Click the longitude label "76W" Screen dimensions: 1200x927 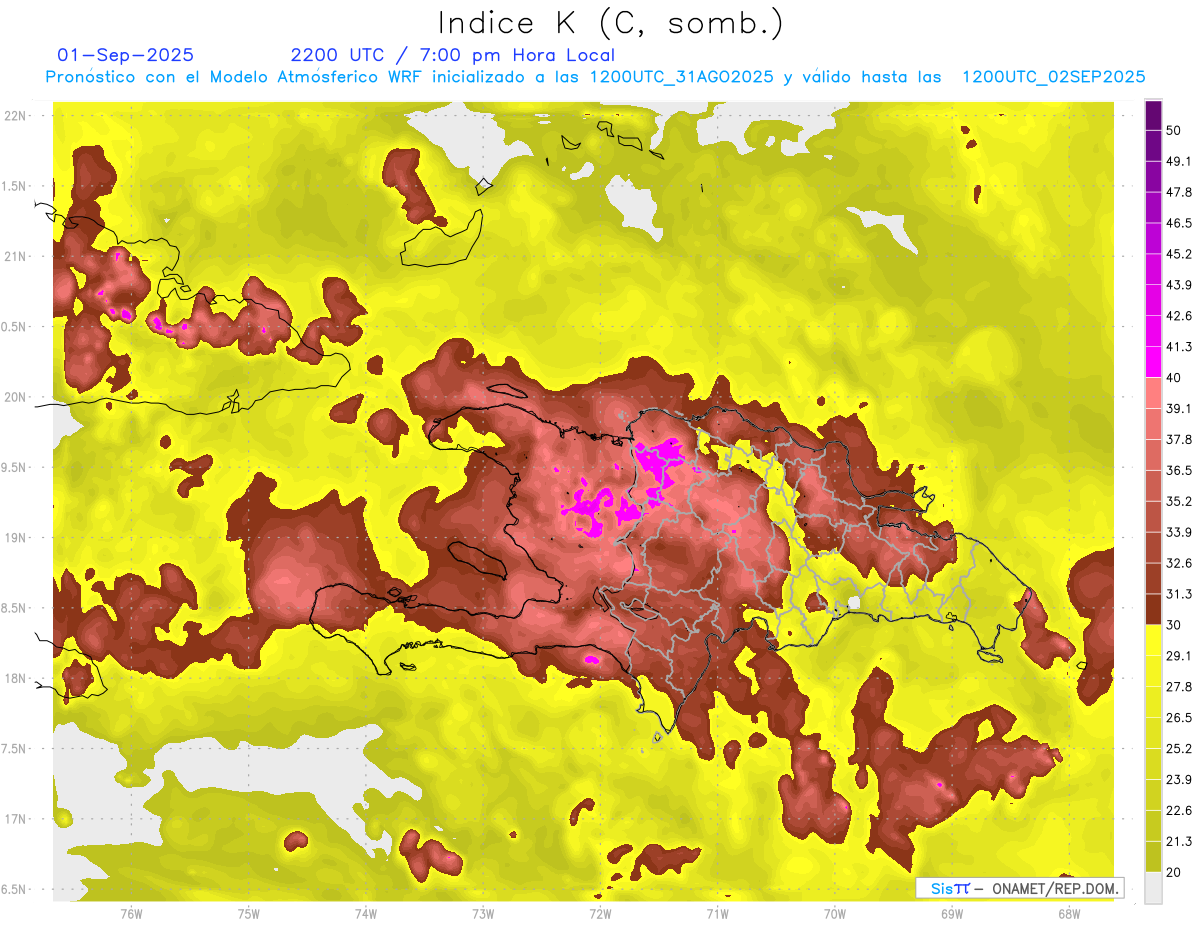point(131,914)
